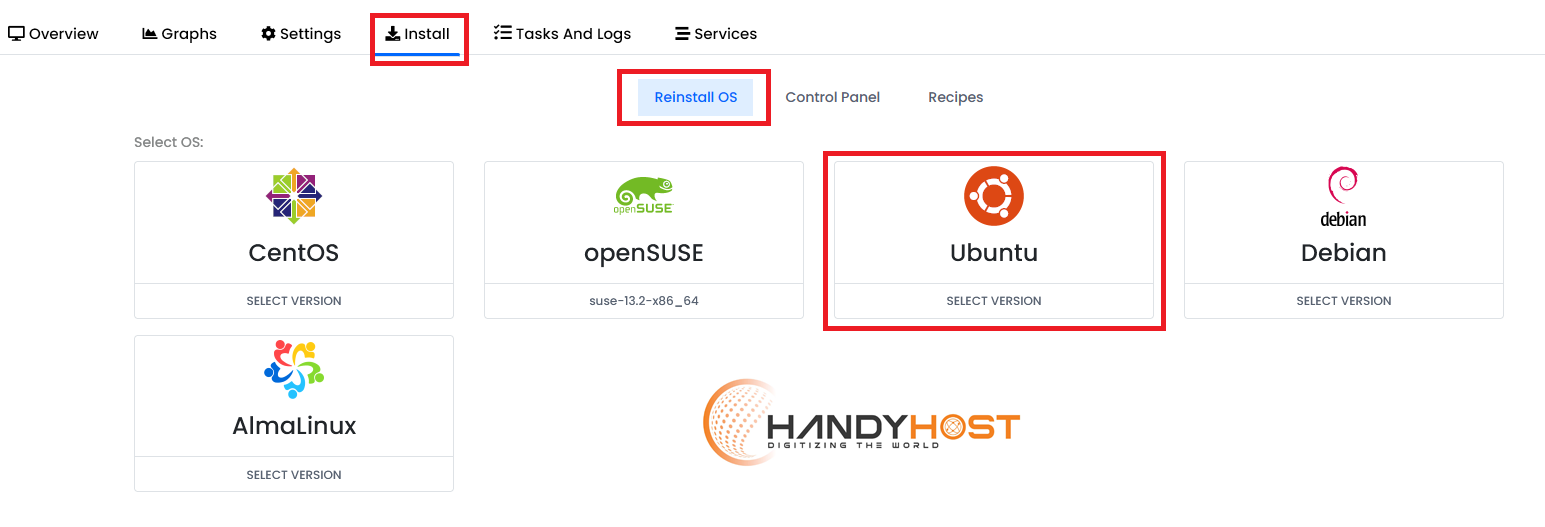Switch to the Control Panel sub-tab

pos(833,97)
